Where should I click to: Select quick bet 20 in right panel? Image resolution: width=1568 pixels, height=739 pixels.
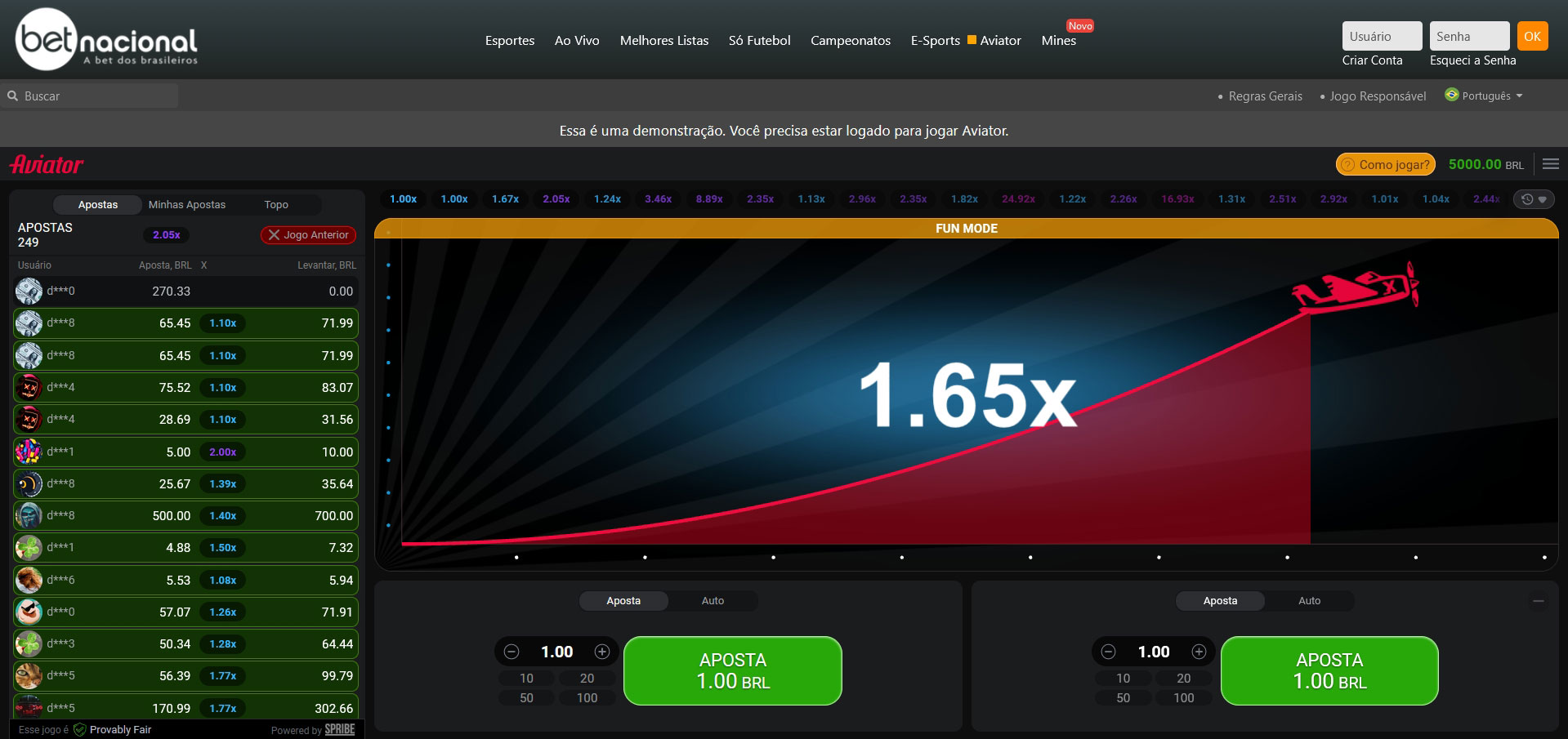1183,678
